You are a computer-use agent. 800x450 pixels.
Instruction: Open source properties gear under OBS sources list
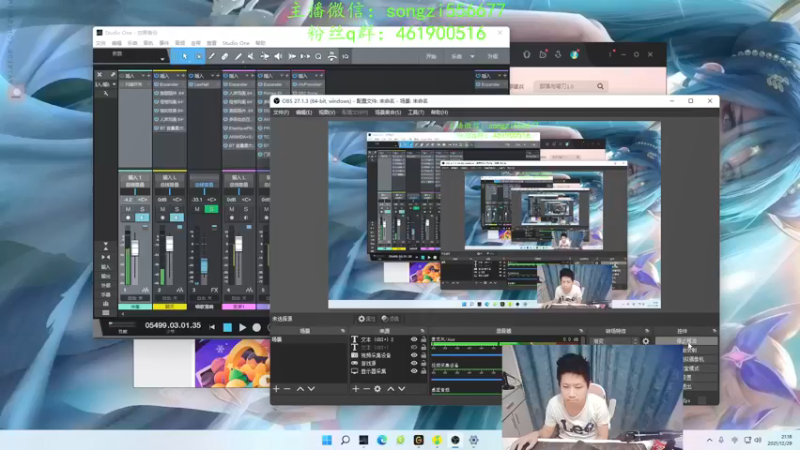pos(378,389)
